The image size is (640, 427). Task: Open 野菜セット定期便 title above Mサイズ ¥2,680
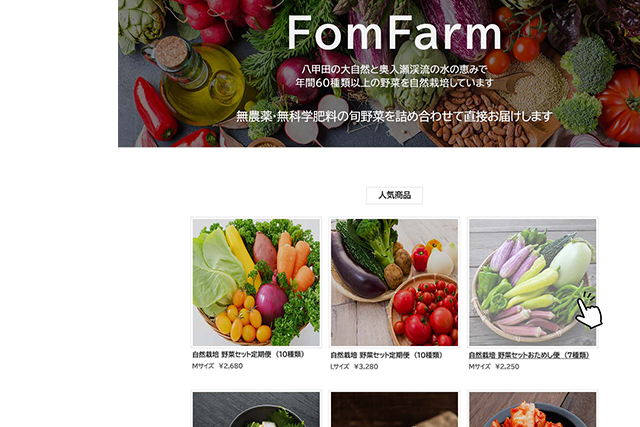[x=249, y=354]
